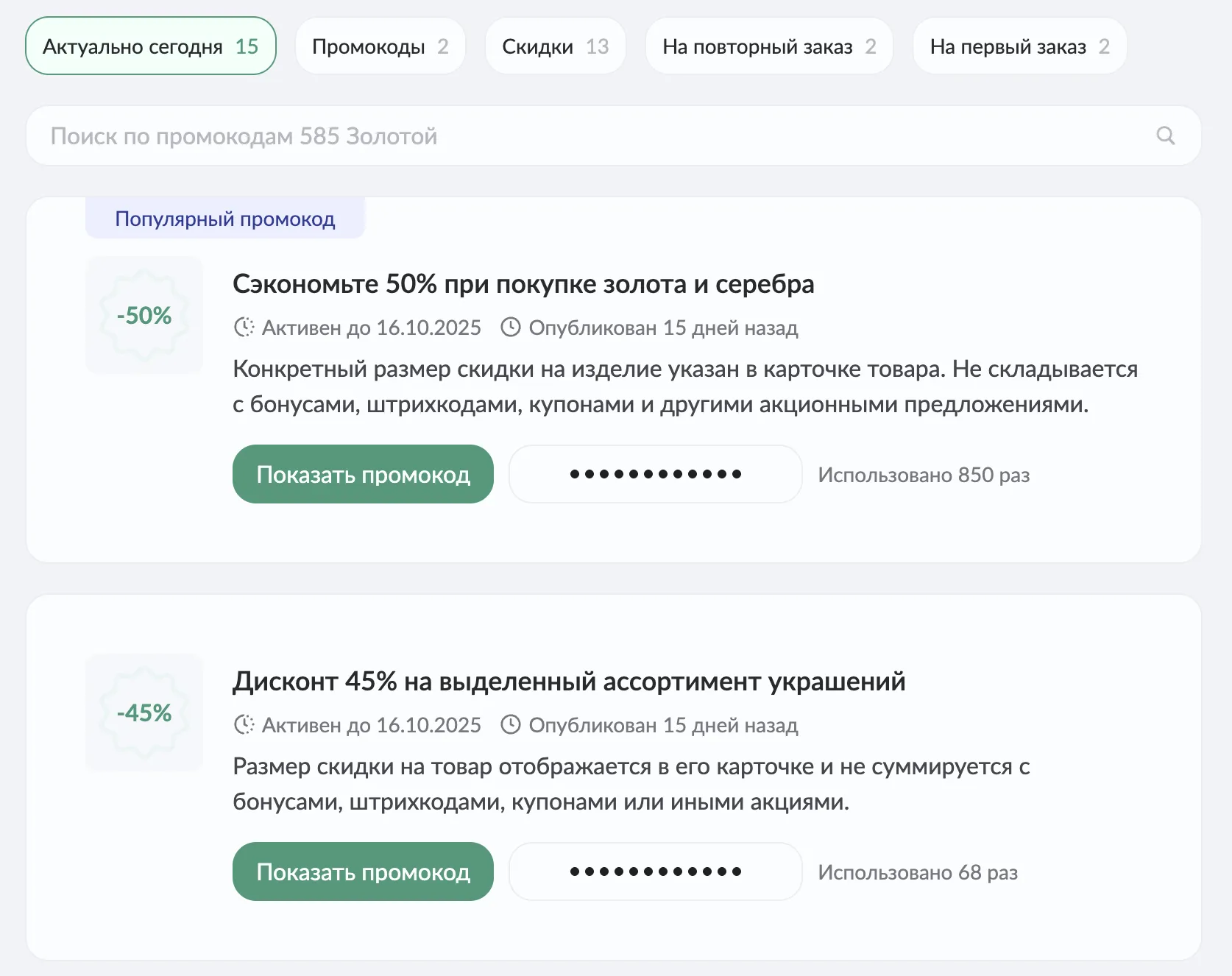Open the 'На повторный заказ' filter
Image resolution: width=1232 pixels, height=976 pixels.
(x=768, y=46)
